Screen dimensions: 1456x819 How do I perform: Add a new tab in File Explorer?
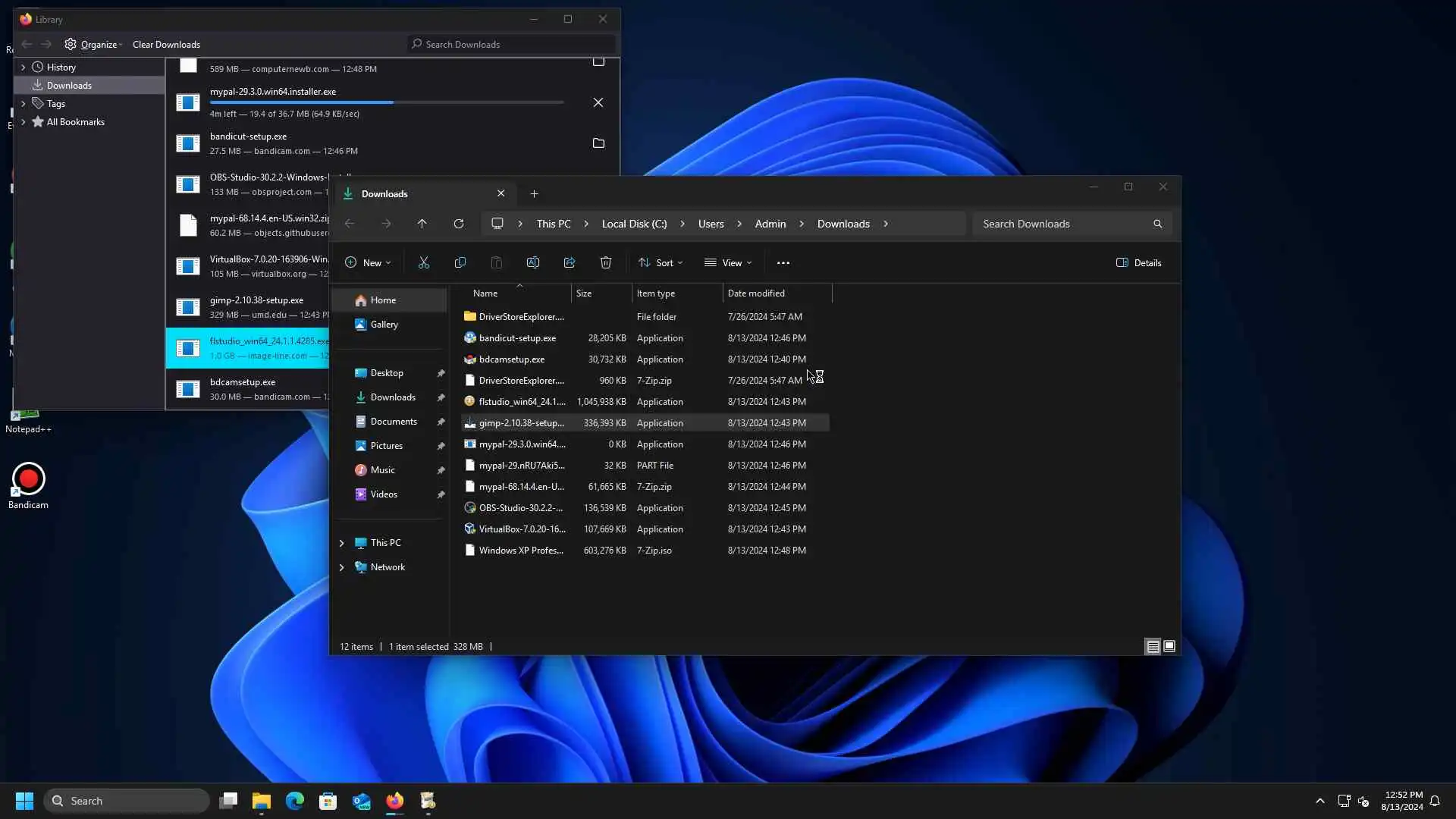(534, 194)
